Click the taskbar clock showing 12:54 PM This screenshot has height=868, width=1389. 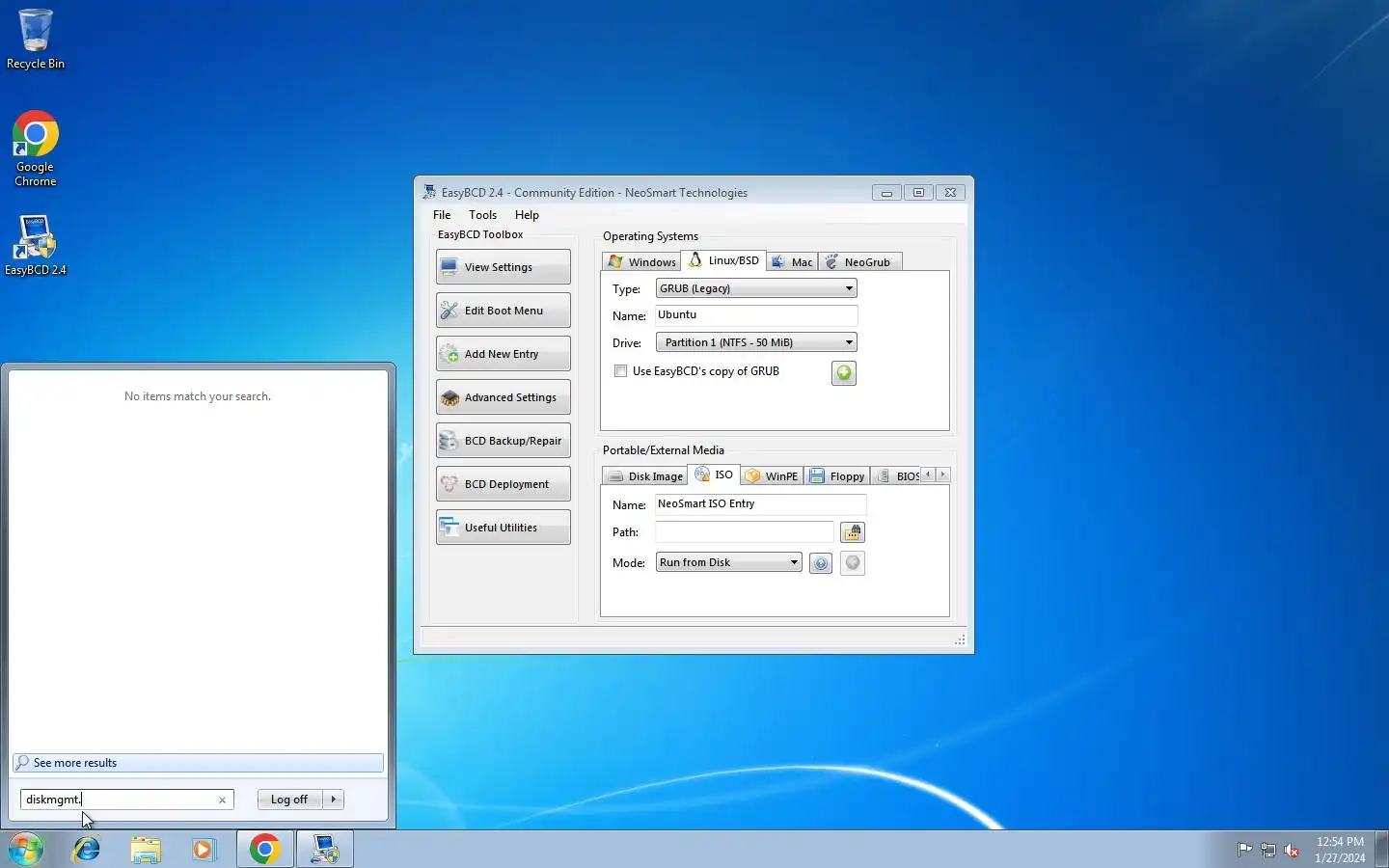click(1340, 850)
